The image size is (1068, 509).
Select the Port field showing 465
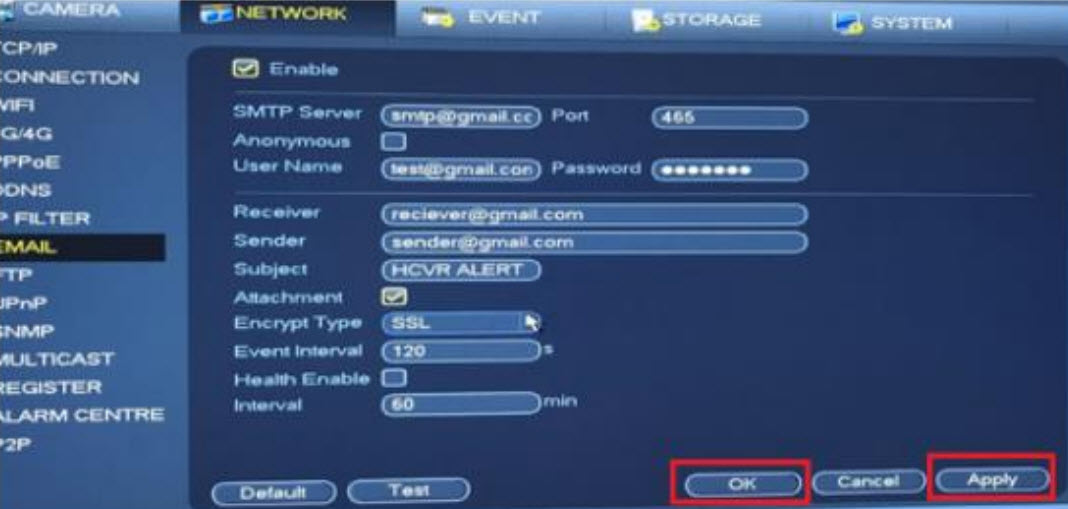[729, 118]
